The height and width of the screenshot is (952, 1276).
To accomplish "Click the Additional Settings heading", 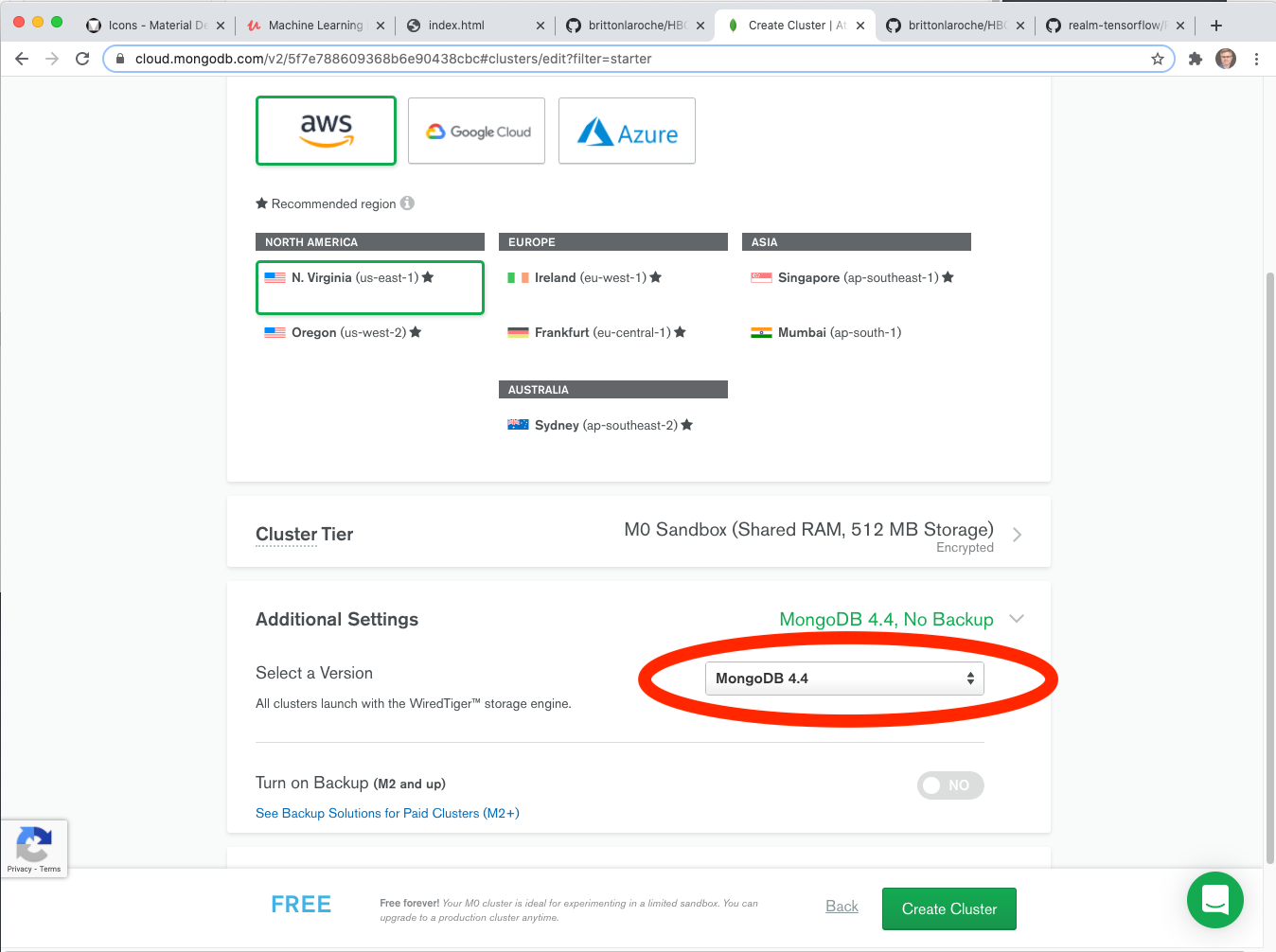I will pos(337,619).
